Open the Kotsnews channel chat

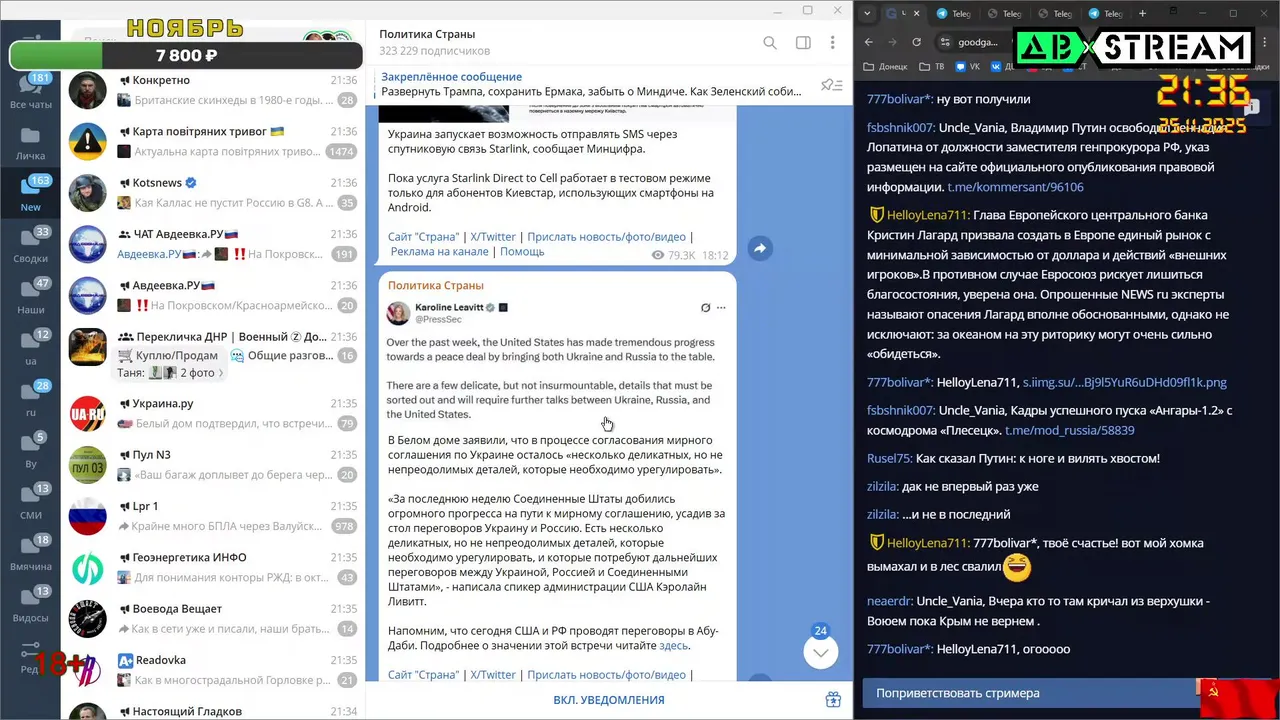(x=212, y=192)
